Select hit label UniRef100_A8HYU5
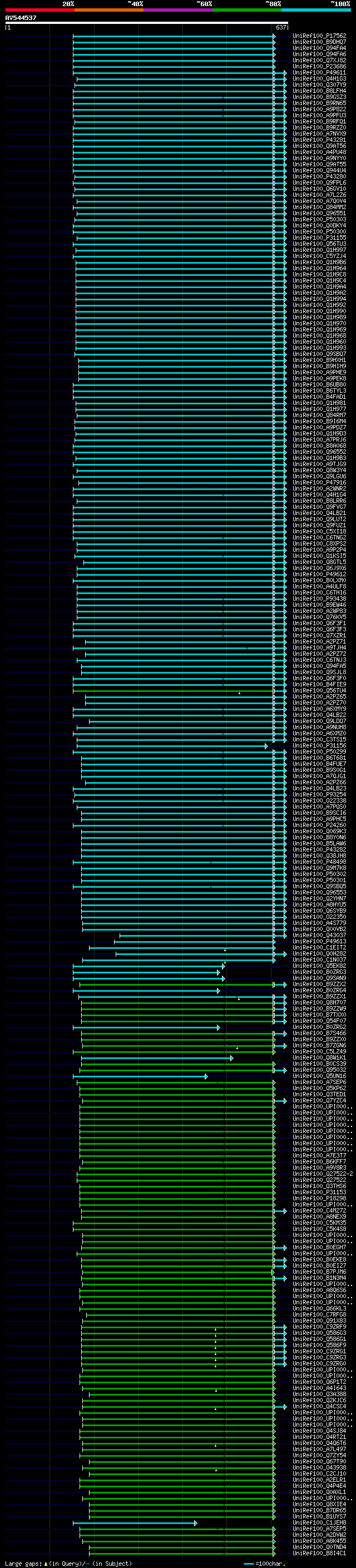Screen dimensions: 356x1568 pyautogui.click(x=319, y=904)
